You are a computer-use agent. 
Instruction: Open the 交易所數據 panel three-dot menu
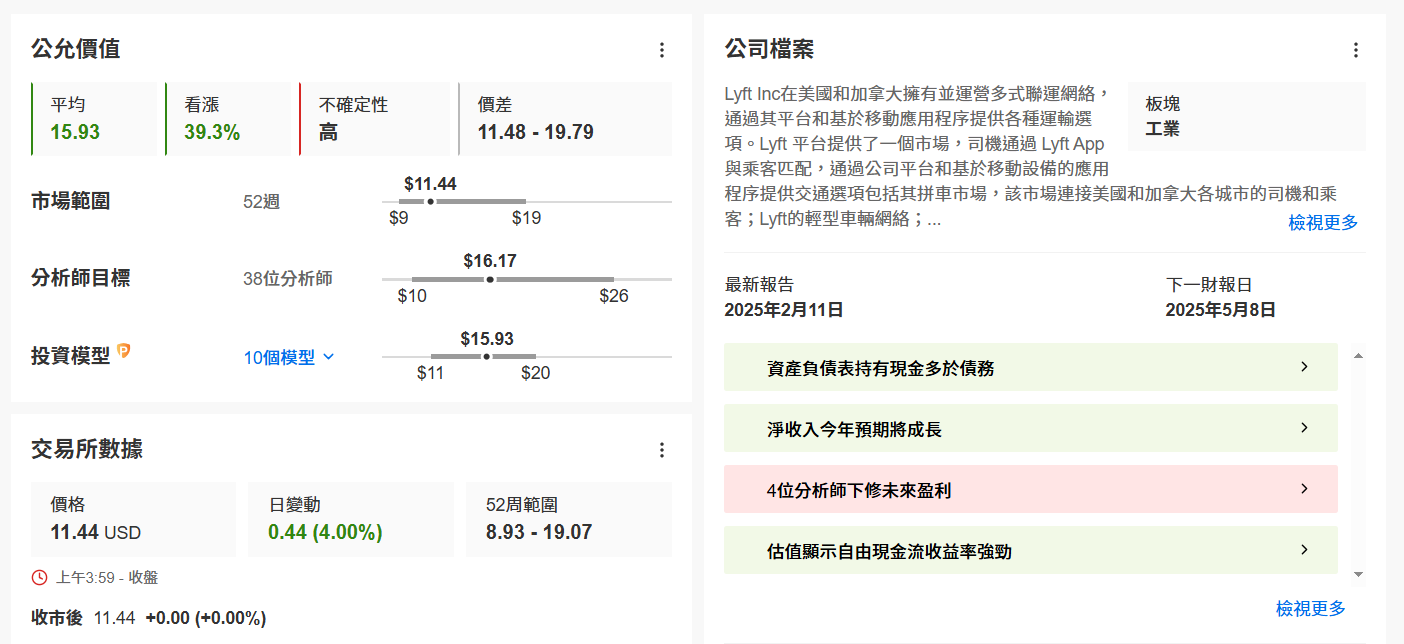(x=661, y=450)
